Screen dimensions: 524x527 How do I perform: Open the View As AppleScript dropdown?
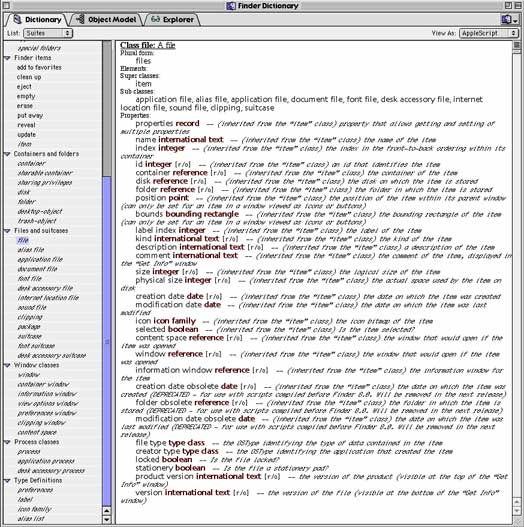(489, 33)
